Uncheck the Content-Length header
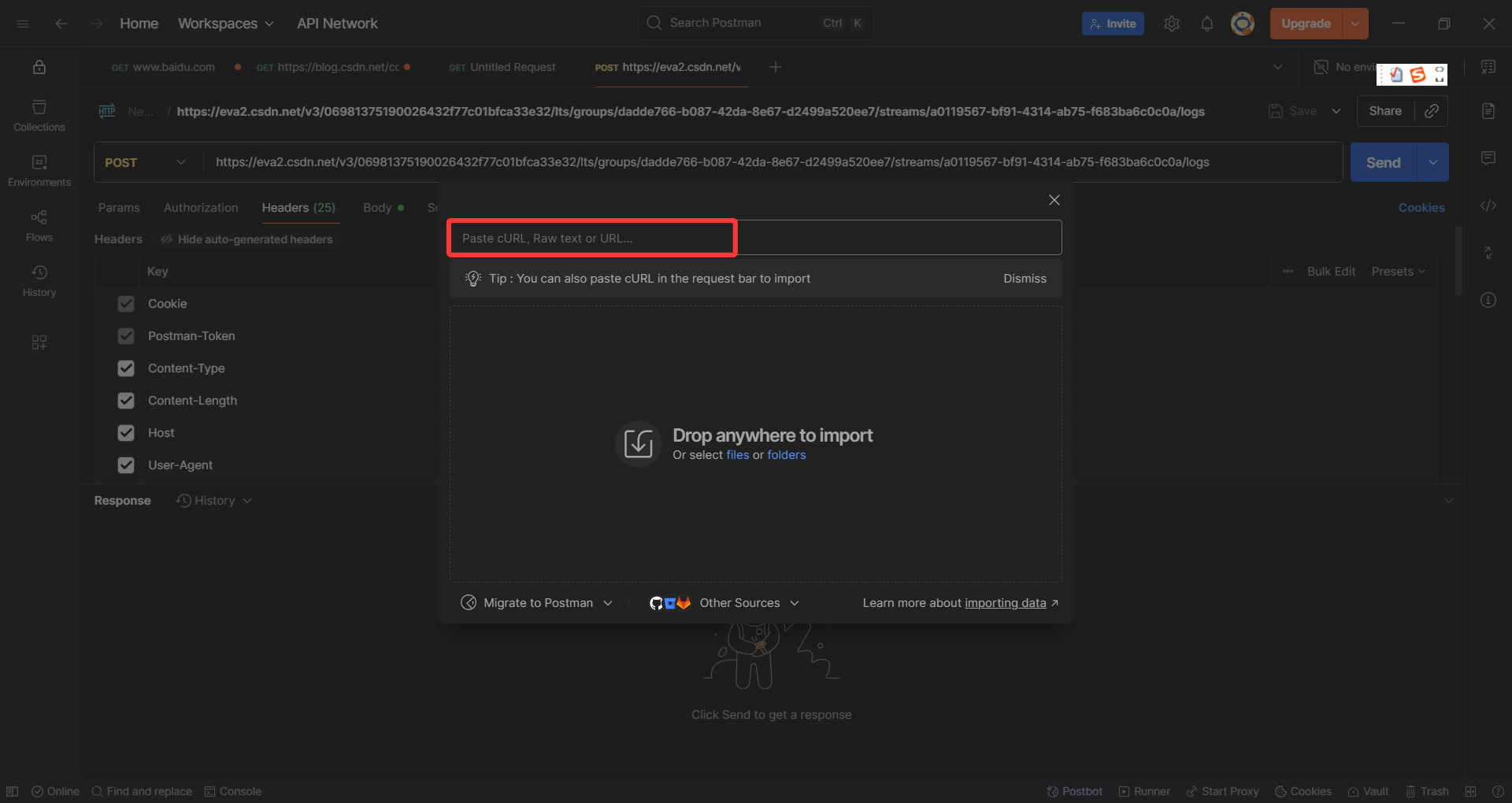Image resolution: width=1512 pixels, height=803 pixels. pyautogui.click(x=126, y=401)
